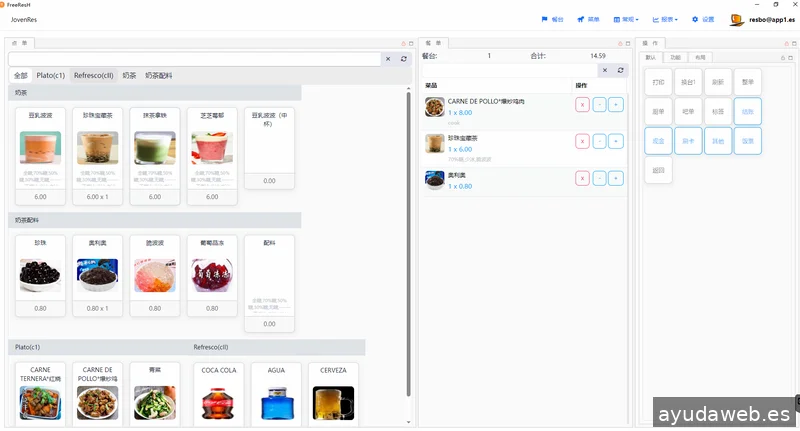Screen dimensions: 800x431
Task: Click the resbo@app1.es user account
Action: [762, 19]
